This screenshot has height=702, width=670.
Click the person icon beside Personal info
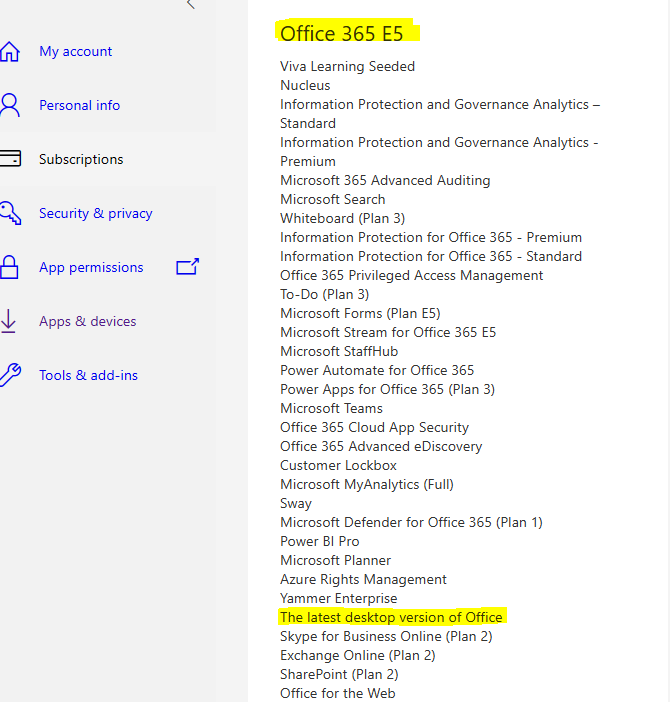click(9, 105)
